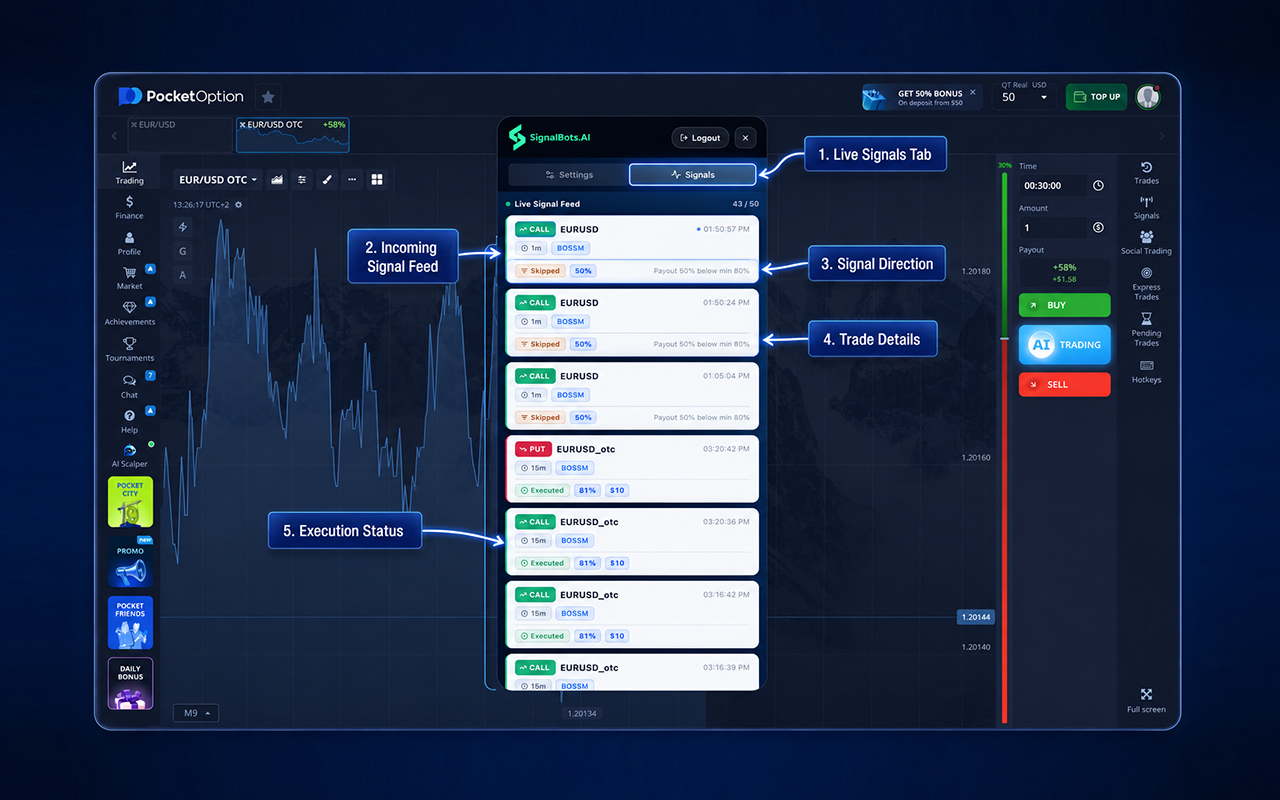Click the Pocket Option logo
Image resolution: width=1280 pixels, height=800 pixels.
(181, 97)
